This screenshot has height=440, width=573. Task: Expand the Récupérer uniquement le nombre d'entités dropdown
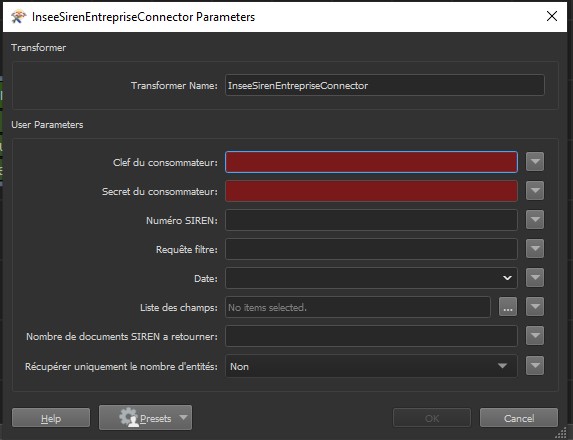[x=502, y=366]
